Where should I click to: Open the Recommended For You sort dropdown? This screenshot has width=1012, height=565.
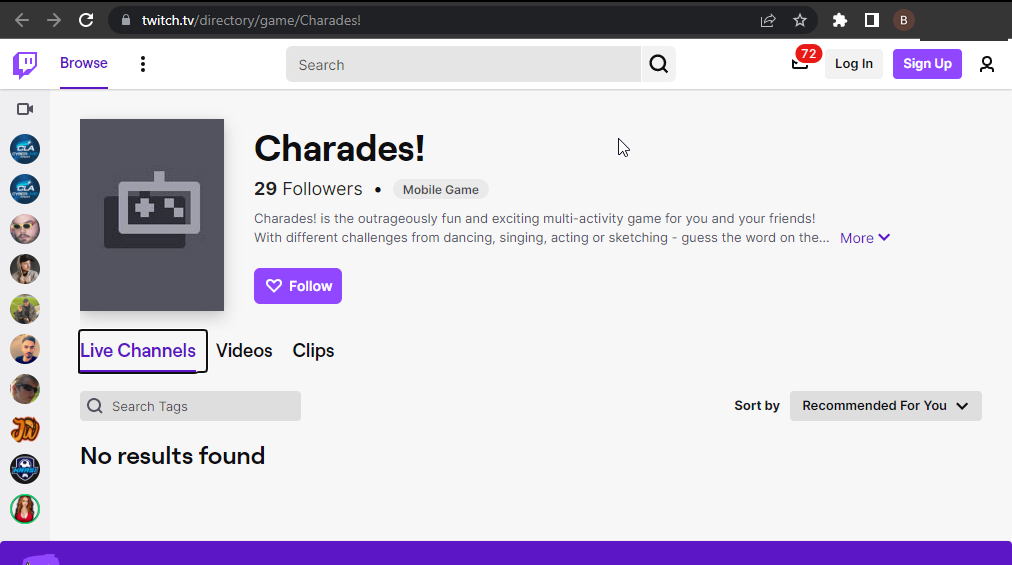(x=886, y=406)
